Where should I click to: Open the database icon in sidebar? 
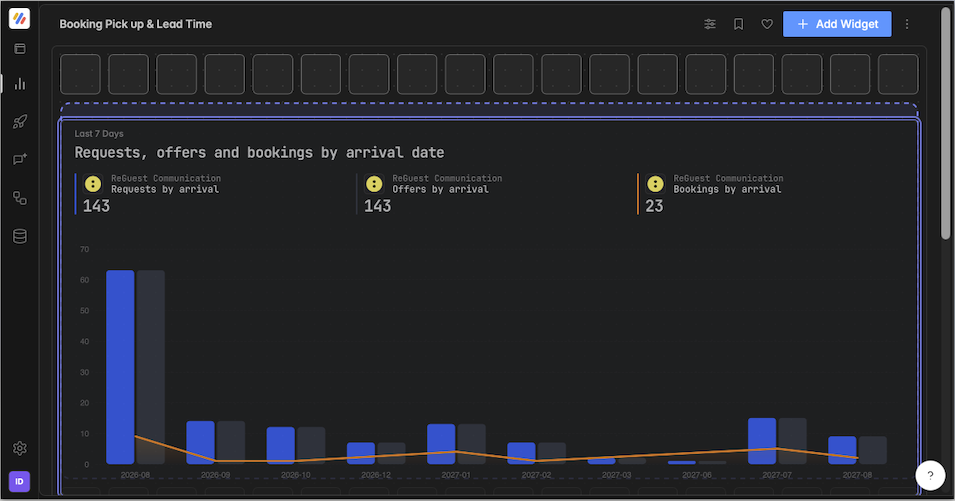pyautogui.click(x=19, y=236)
